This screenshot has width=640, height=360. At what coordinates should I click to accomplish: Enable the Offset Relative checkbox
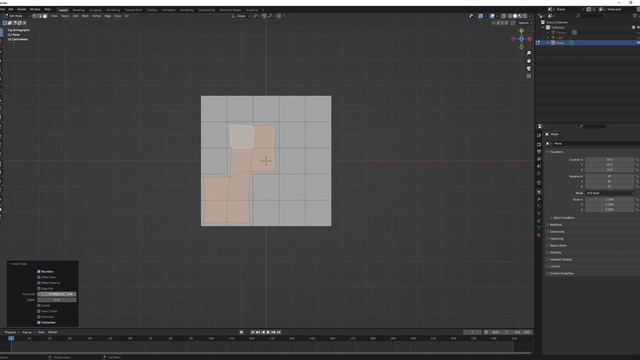tap(39, 283)
